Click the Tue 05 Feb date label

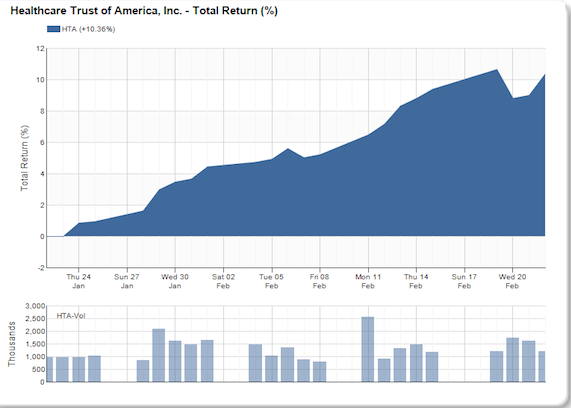(x=271, y=281)
